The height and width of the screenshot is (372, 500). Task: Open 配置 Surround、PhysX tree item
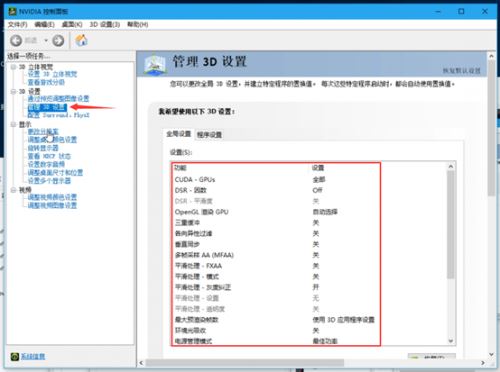pyautogui.click(x=59, y=115)
